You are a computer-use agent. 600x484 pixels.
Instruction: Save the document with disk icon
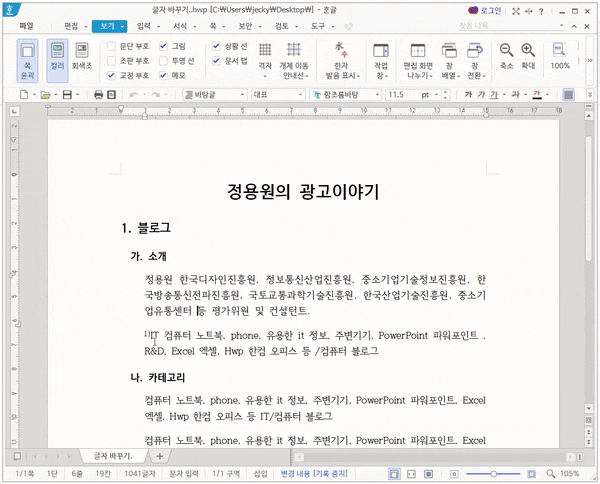coord(67,95)
